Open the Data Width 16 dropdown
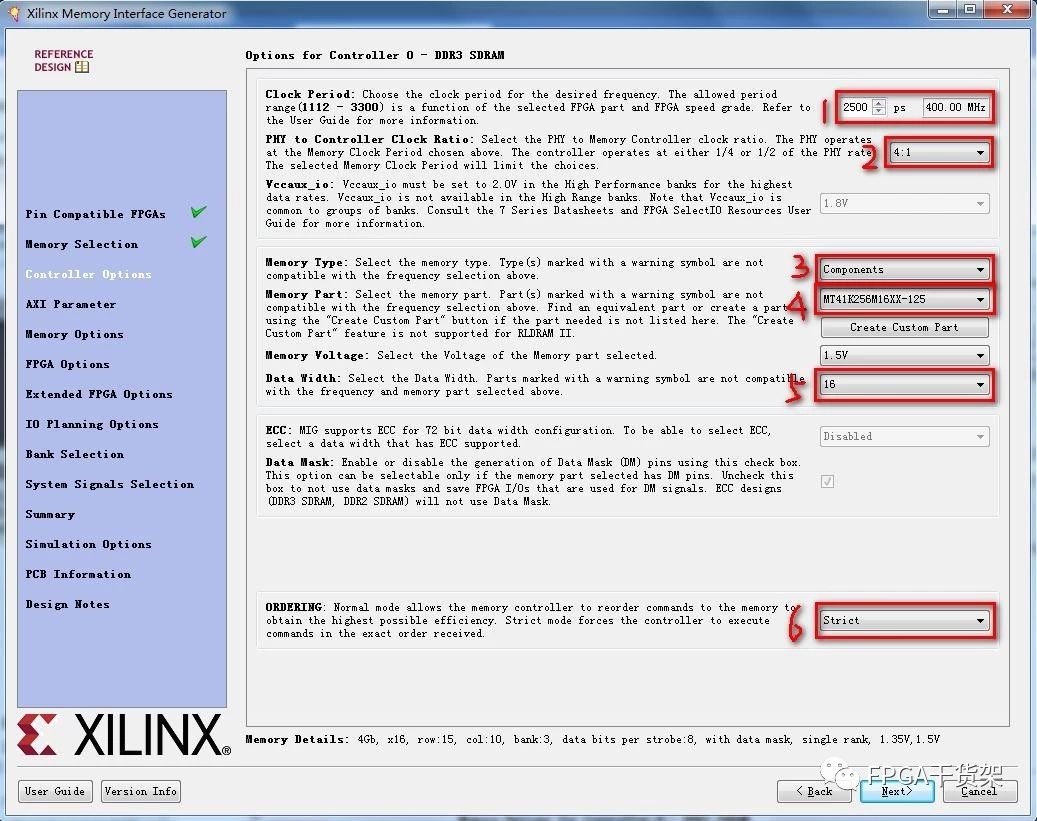Viewport: 1037px width, 821px height. (x=905, y=384)
